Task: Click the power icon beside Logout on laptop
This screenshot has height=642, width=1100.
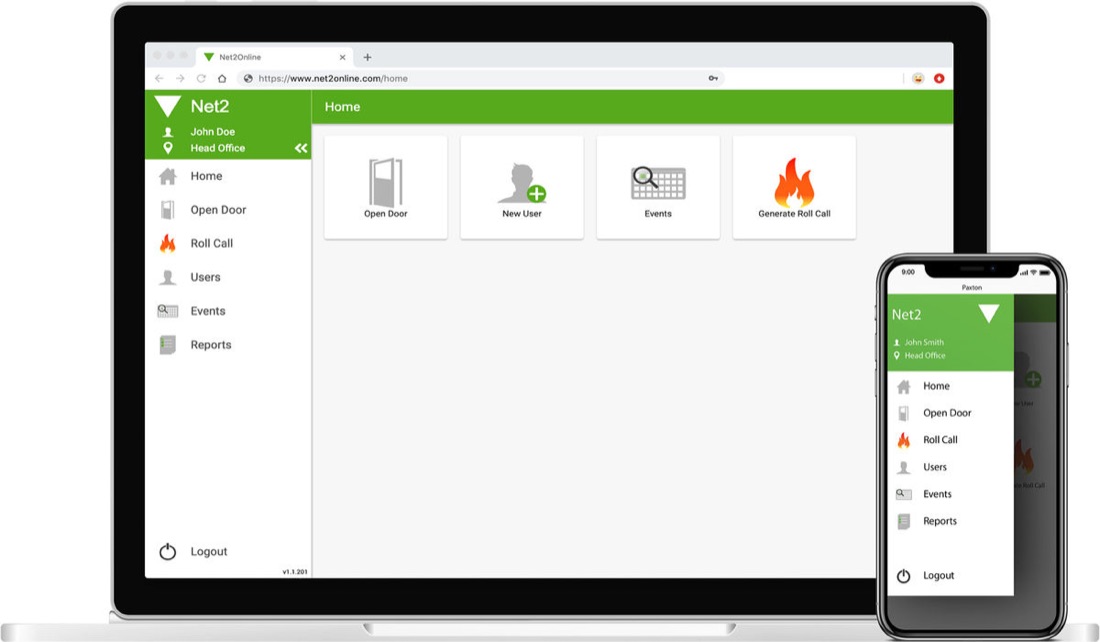Action: coord(168,551)
